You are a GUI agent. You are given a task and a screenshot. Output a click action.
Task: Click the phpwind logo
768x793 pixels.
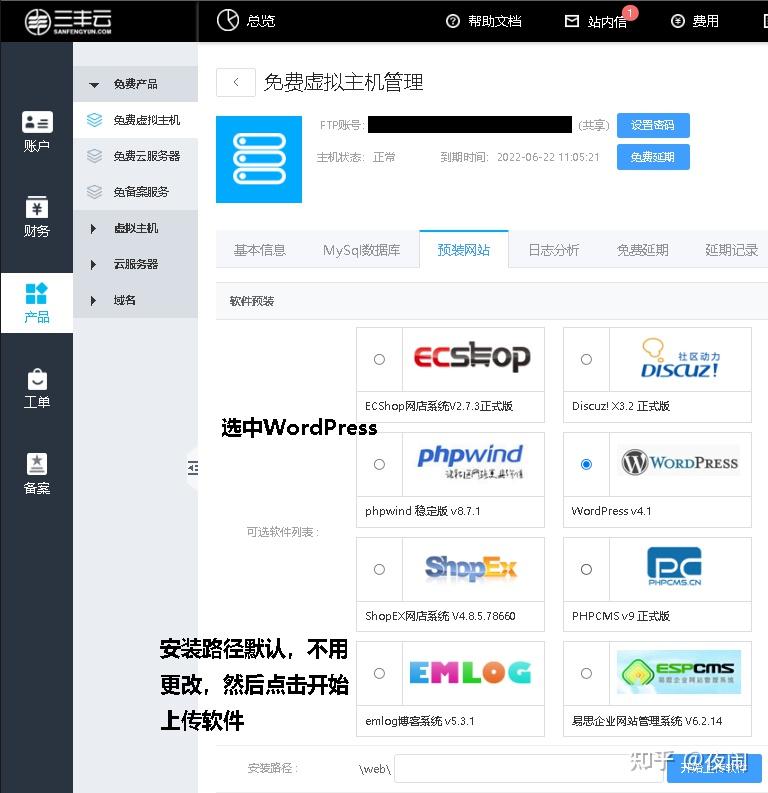470,461
